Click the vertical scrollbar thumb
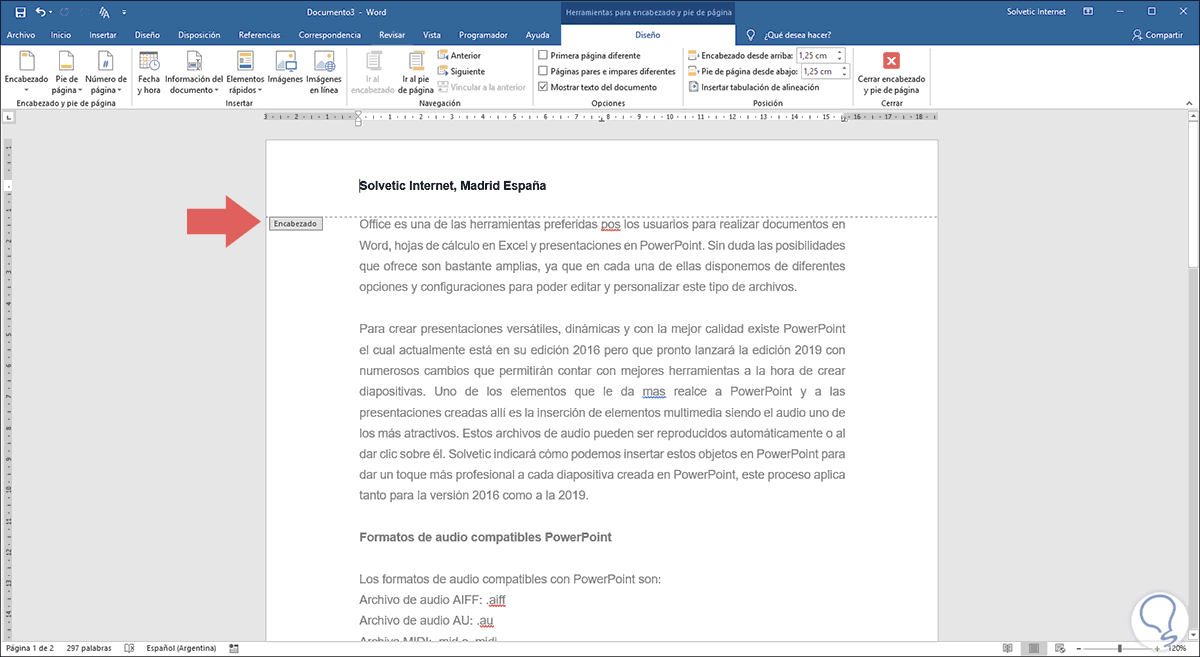The width and height of the screenshot is (1200, 657). click(1192, 195)
